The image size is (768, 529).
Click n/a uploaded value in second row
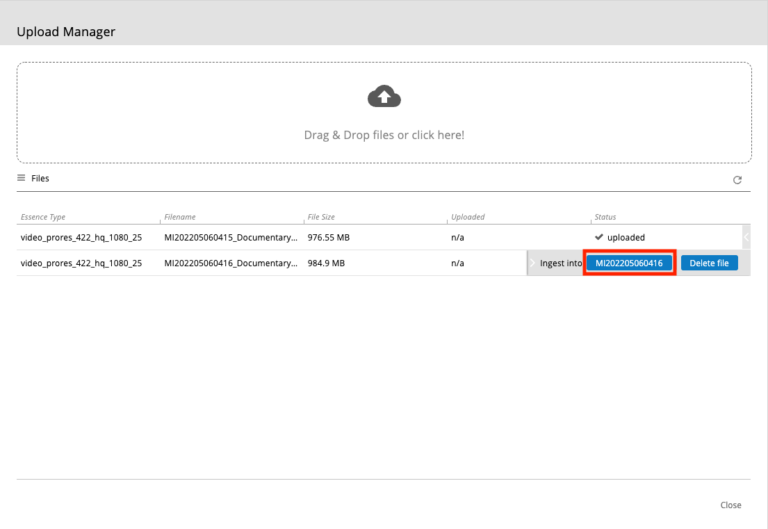[x=457, y=263]
